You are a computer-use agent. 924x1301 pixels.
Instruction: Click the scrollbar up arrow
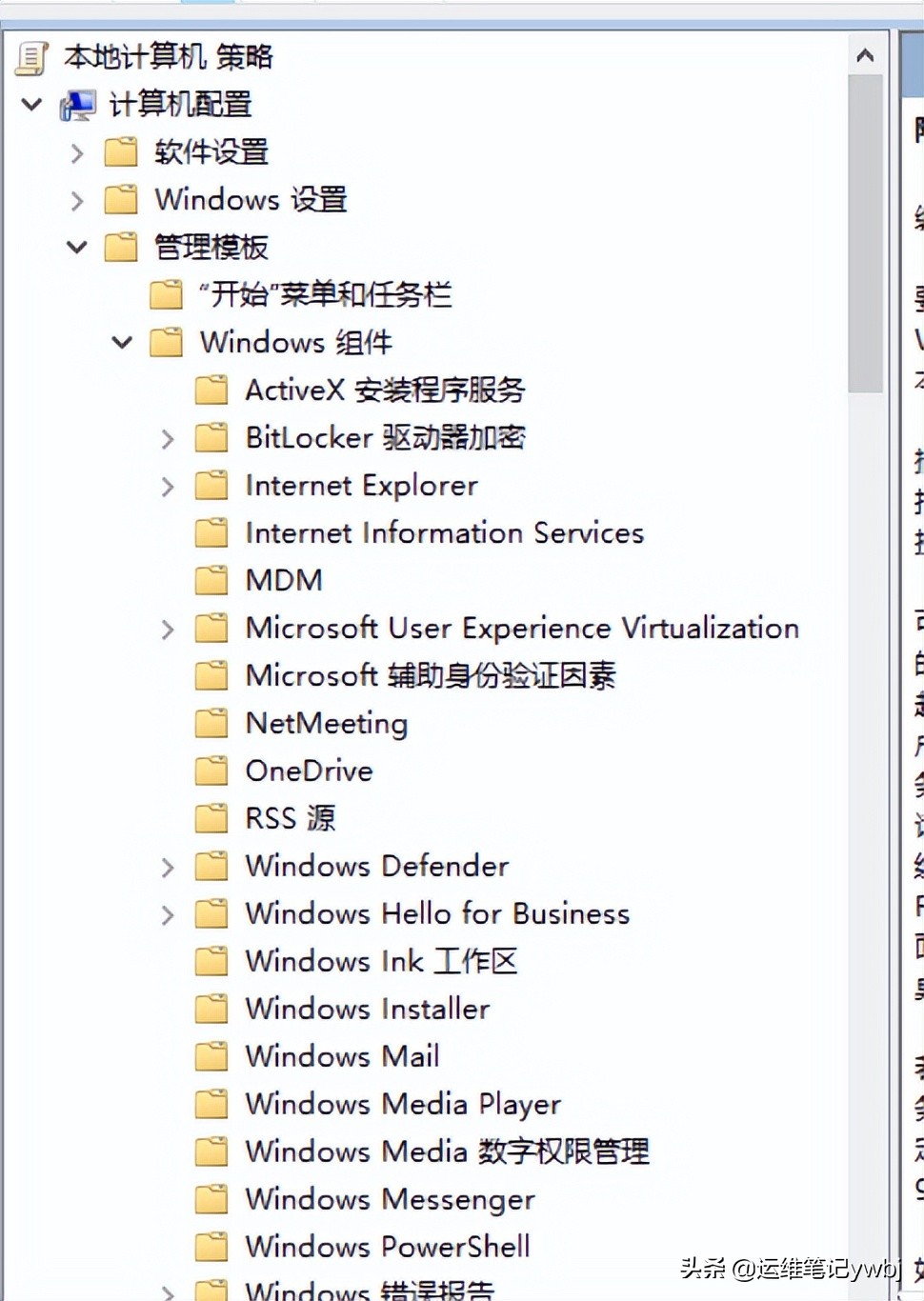coord(865,54)
